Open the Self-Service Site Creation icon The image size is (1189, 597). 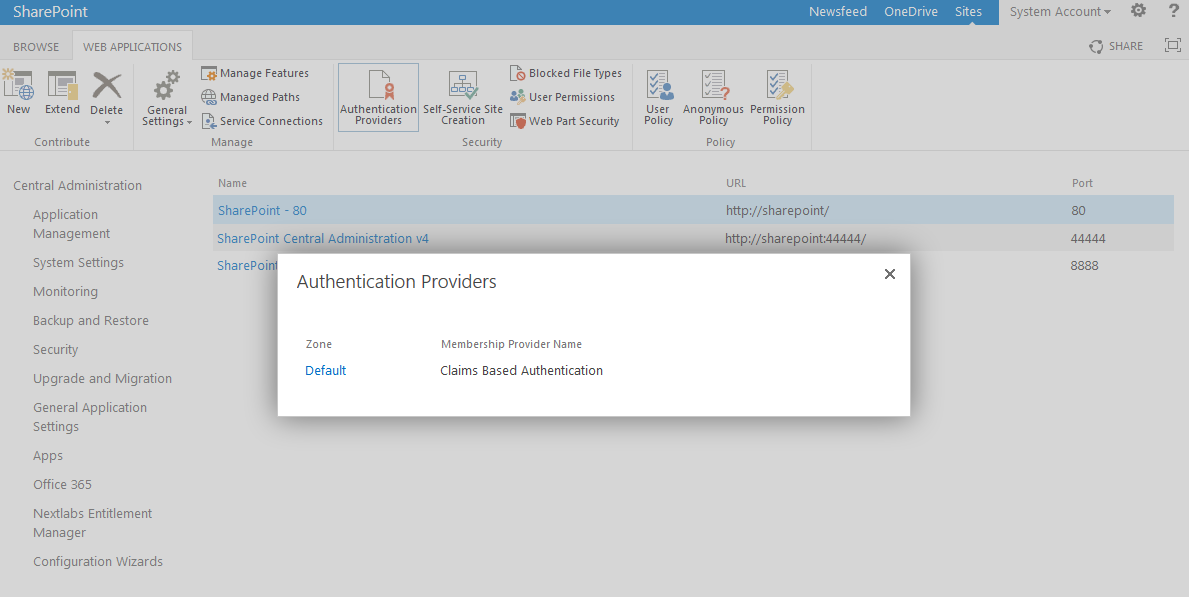pyautogui.click(x=463, y=85)
